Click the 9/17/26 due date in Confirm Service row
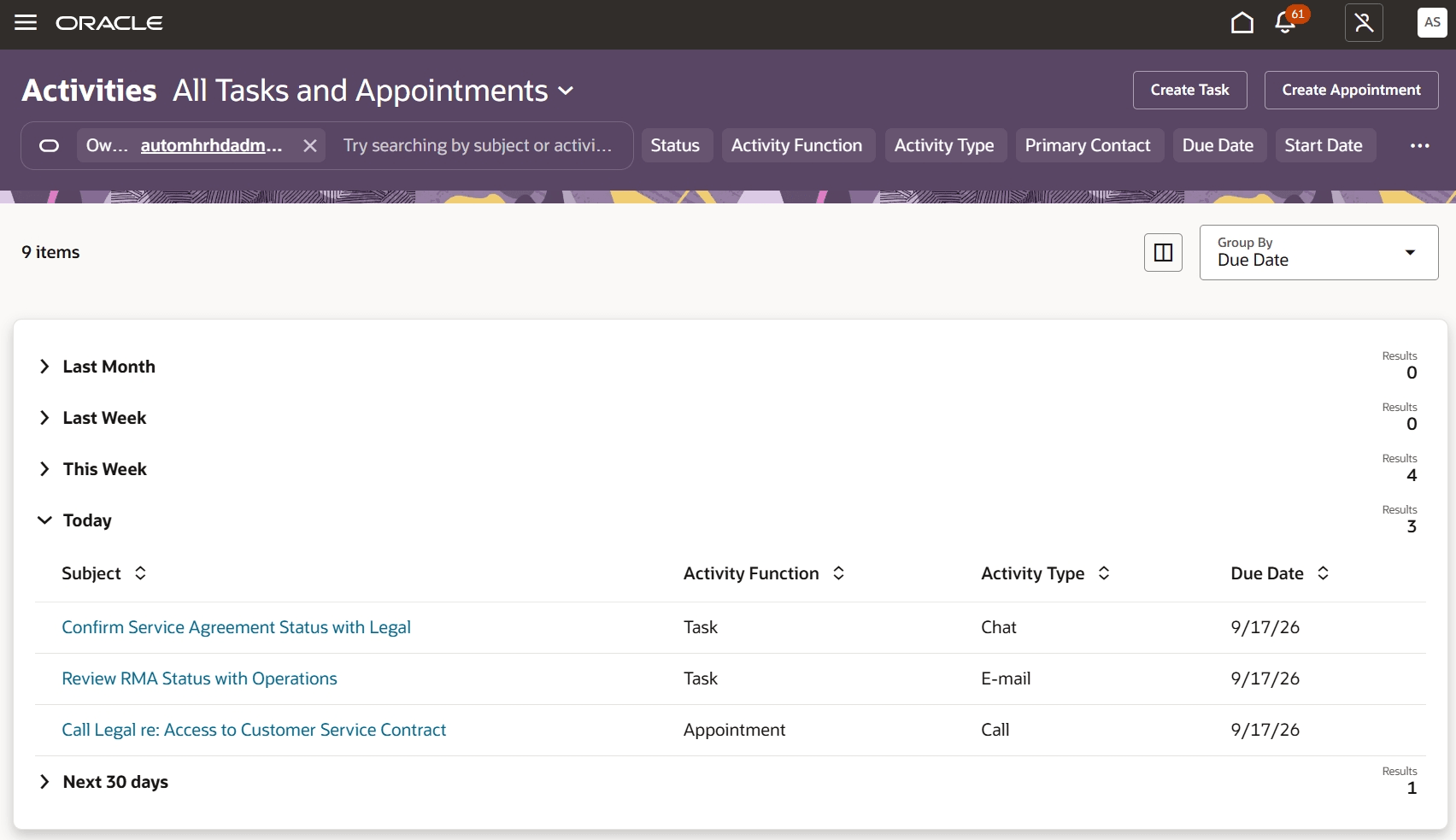Screen dimensions: 1456x840 click(x=1265, y=628)
